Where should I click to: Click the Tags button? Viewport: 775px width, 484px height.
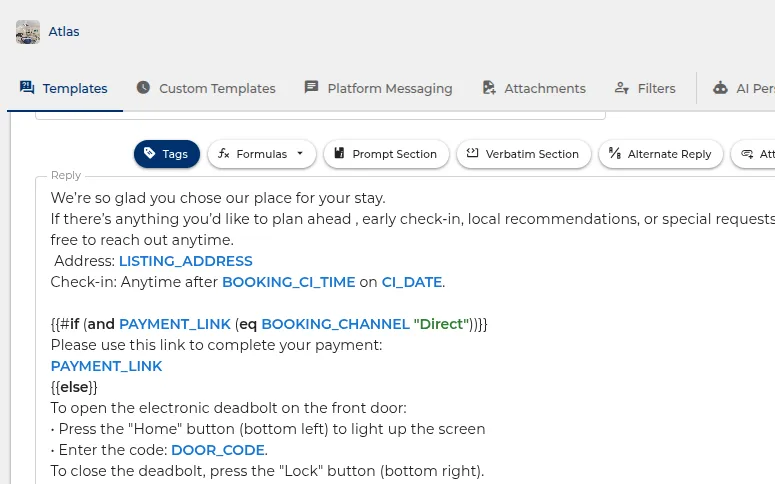click(167, 154)
